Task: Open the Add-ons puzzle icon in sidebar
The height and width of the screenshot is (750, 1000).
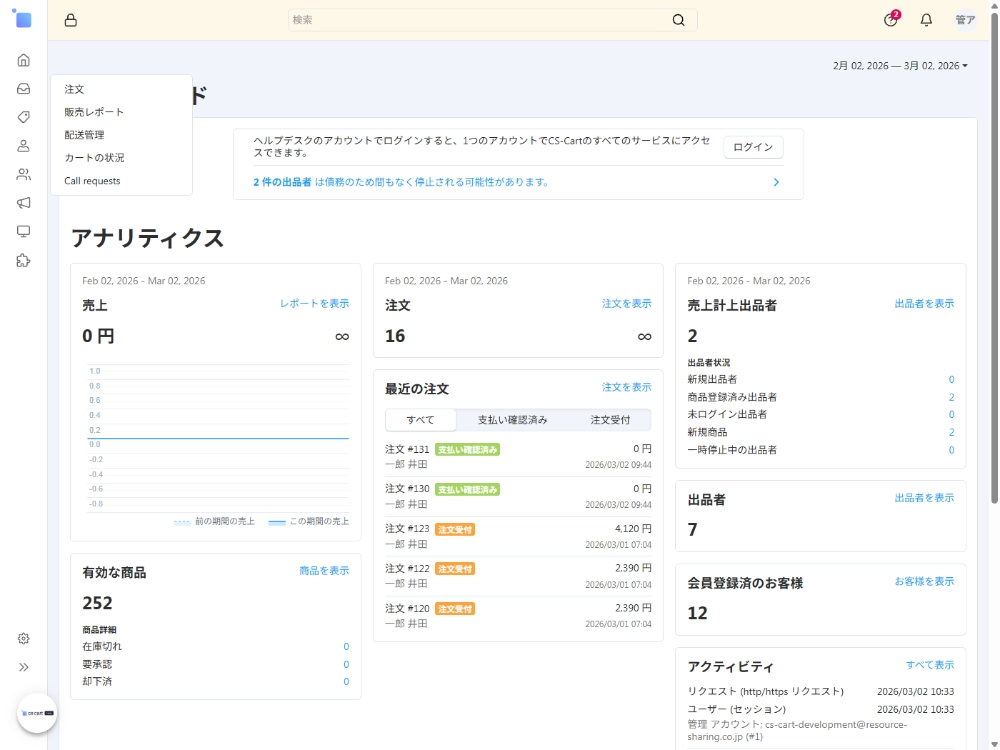Action: pos(23,260)
